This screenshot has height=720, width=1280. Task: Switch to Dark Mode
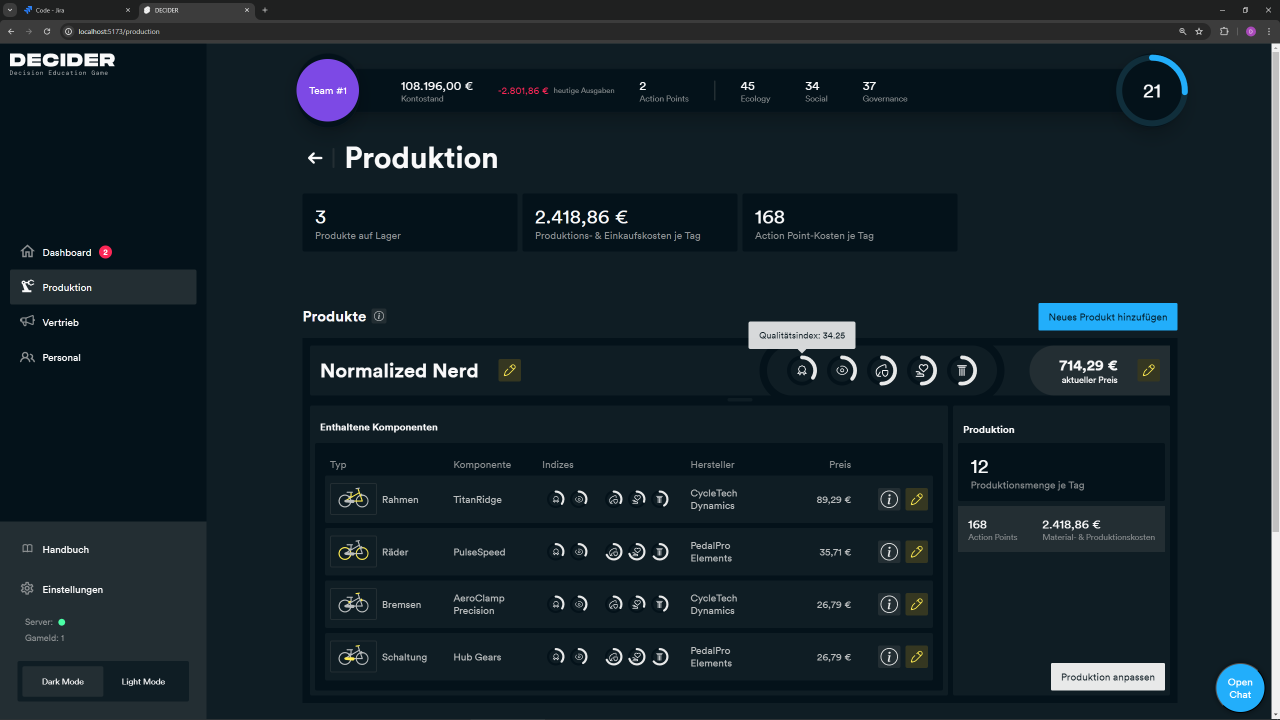63,681
